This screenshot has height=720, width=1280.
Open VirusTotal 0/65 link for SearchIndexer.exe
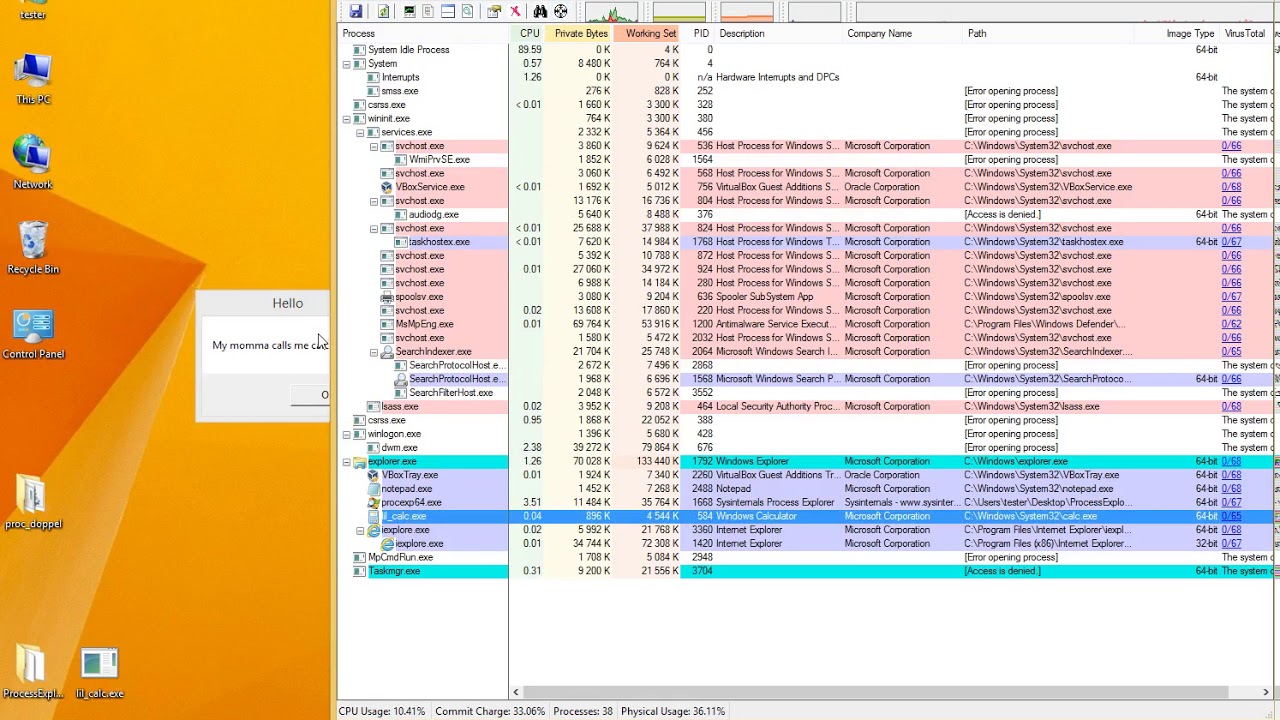pyautogui.click(x=1231, y=352)
